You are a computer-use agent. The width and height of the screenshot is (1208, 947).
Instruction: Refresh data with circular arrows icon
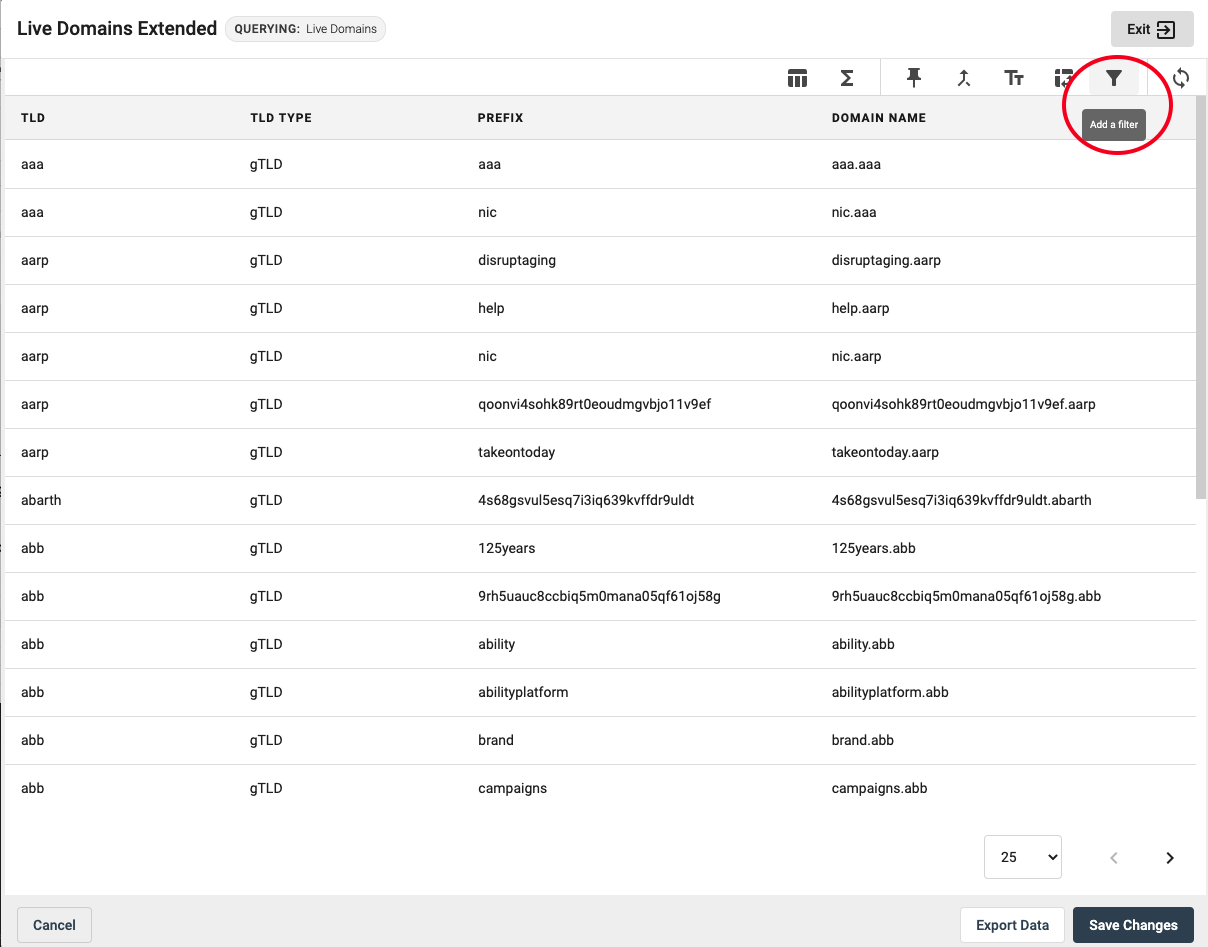(x=1181, y=78)
